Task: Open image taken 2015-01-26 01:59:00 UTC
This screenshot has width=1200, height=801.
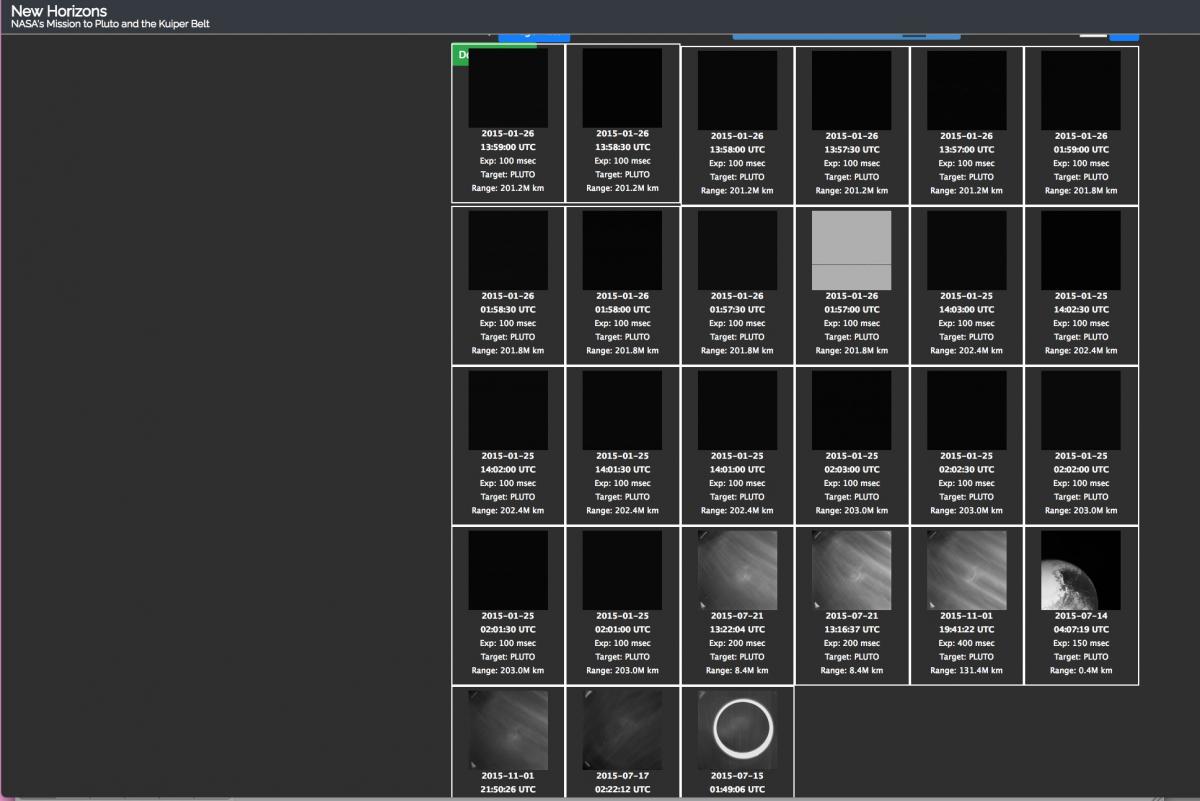Action: [1080, 91]
